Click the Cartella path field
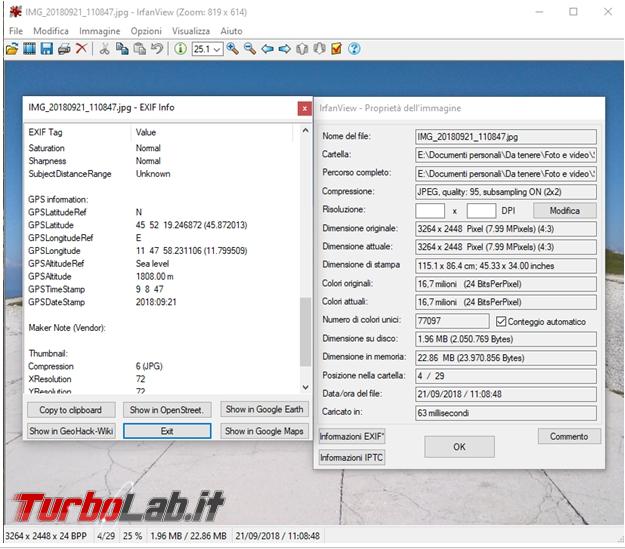This screenshot has width=625, height=549. point(506,155)
